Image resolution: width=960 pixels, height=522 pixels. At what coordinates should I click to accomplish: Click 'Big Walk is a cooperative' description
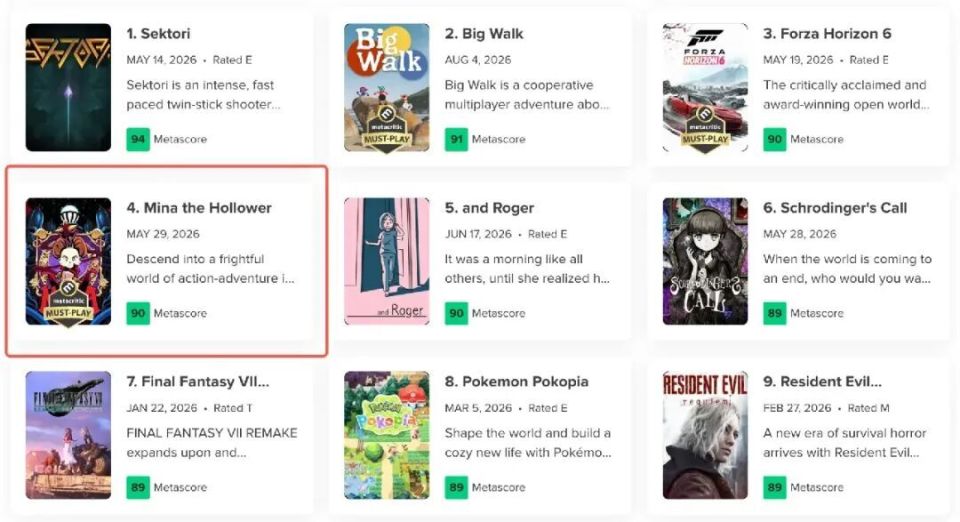[x=527, y=95]
